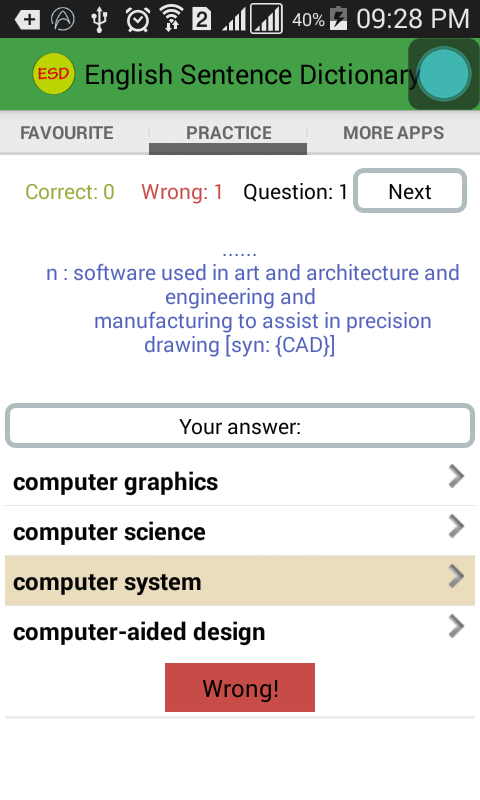Go to the Next question
This screenshot has height=800, width=480.
click(410, 191)
